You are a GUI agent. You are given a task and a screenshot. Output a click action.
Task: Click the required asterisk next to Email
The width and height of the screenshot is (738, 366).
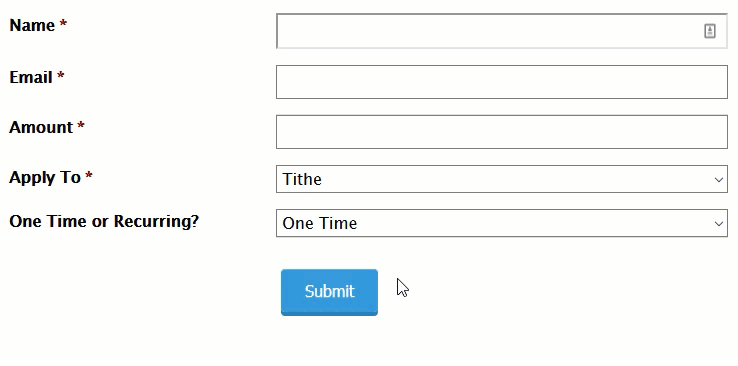[60, 76]
